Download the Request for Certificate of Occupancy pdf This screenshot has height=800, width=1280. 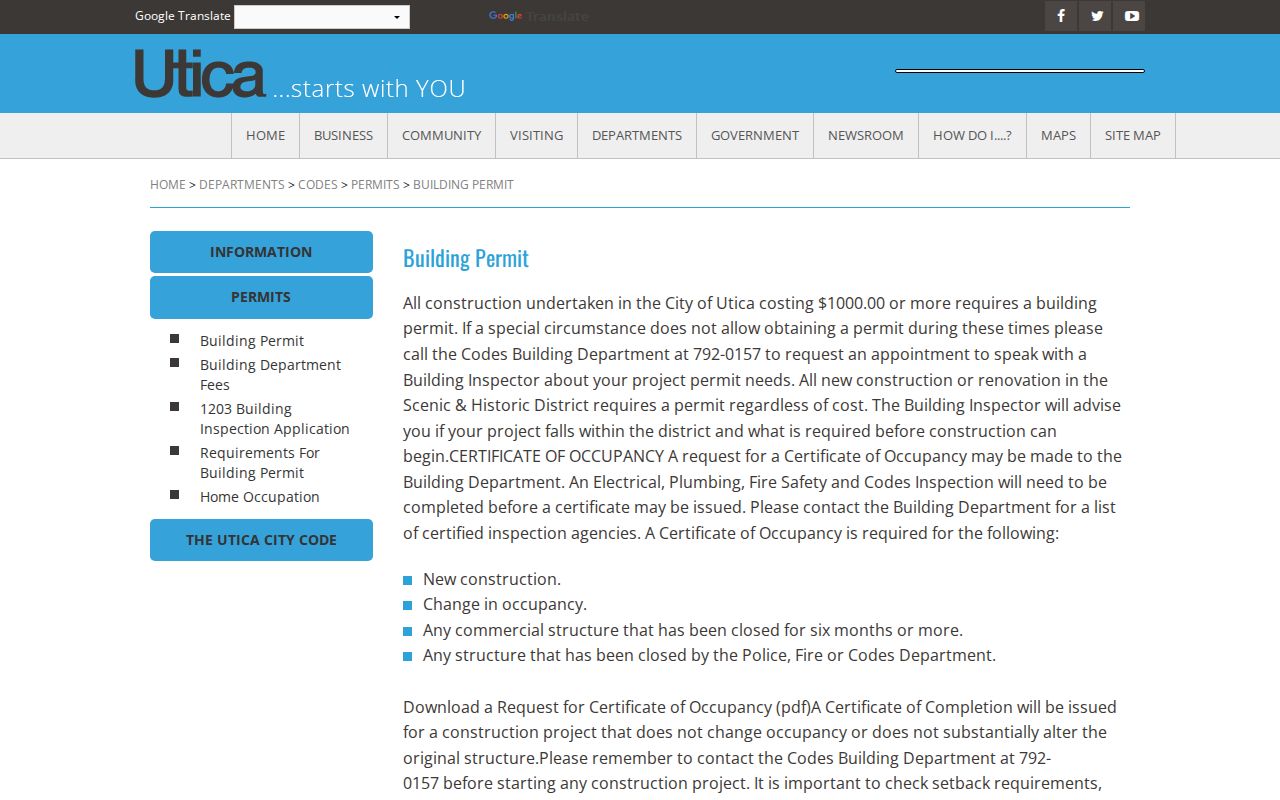click(607, 707)
